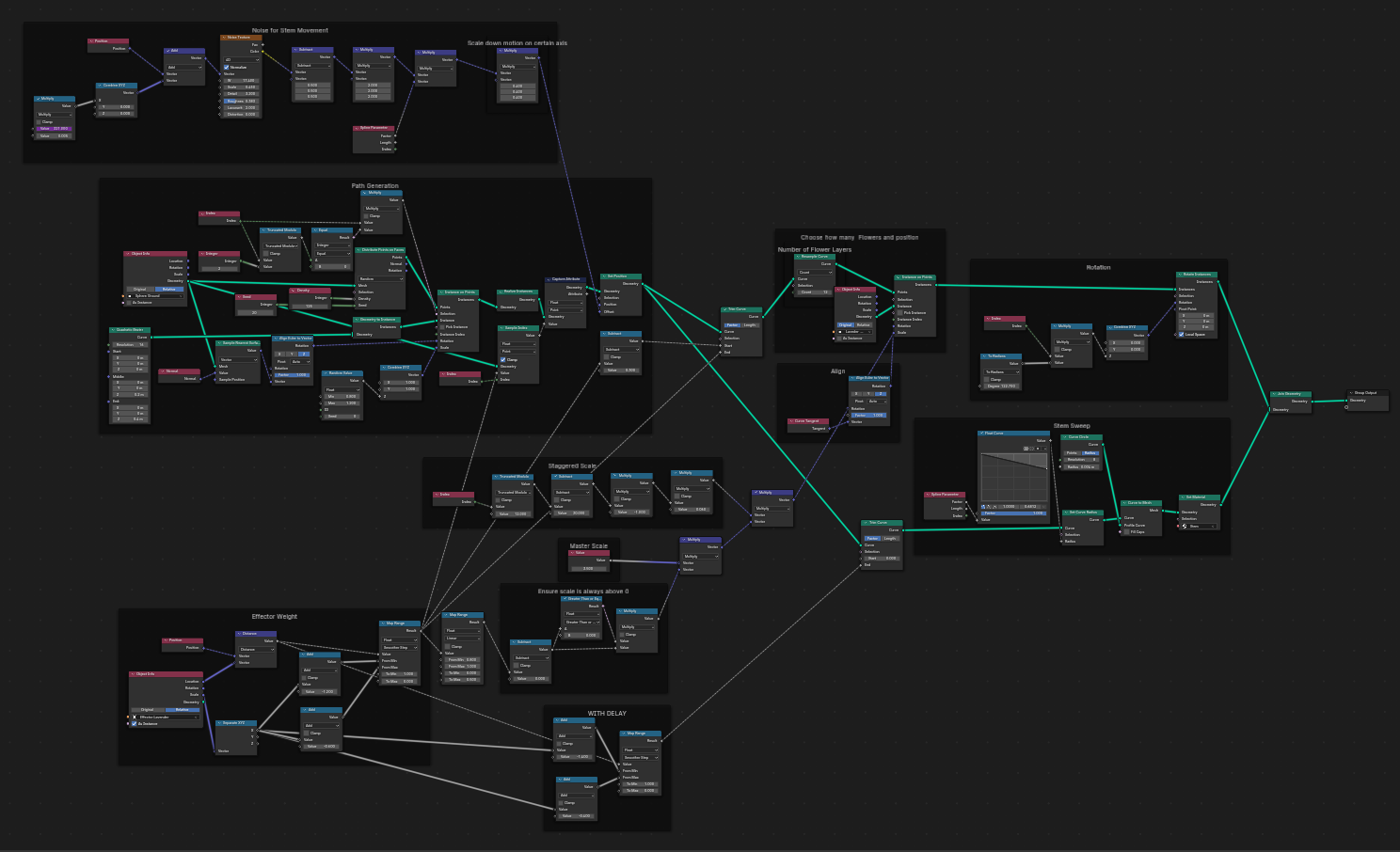Toggle As Instance under Sphere Ground object
This screenshot has width=1400, height=852.
pyautogui.click(x=130, y=303)
